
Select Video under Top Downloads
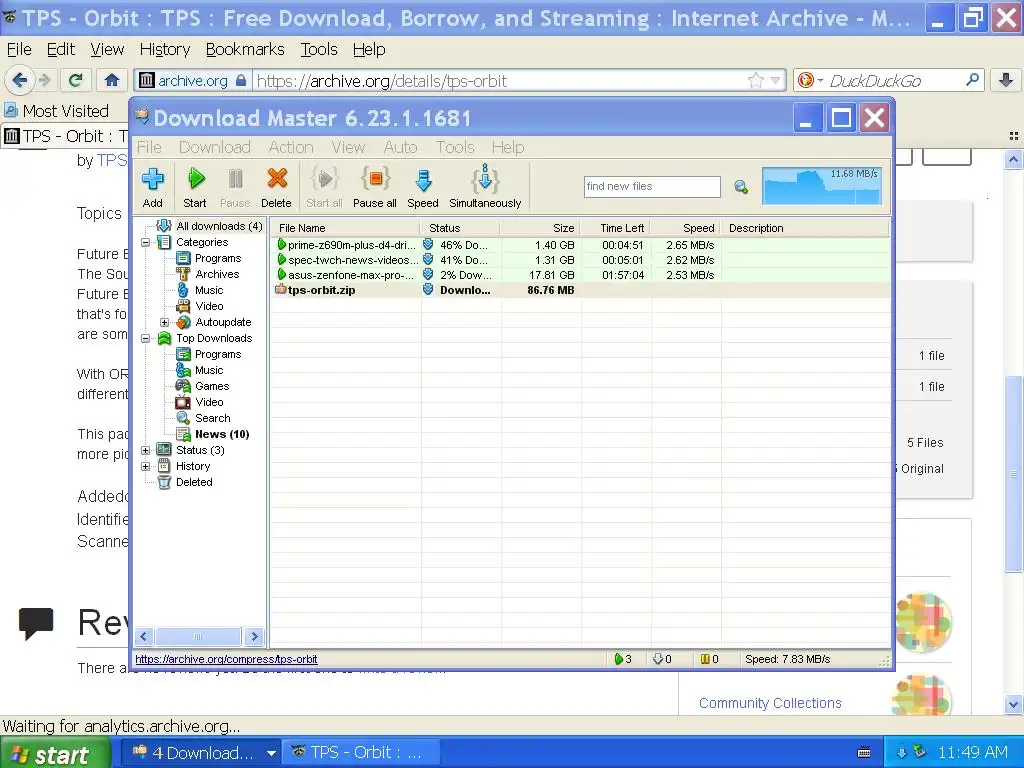[209, 402]
